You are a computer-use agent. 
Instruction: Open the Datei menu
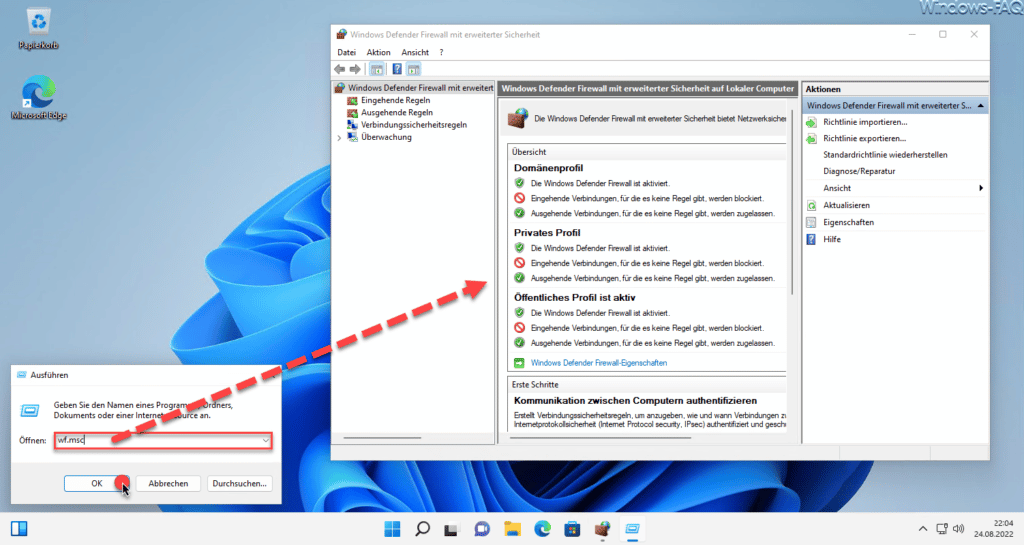346,52
